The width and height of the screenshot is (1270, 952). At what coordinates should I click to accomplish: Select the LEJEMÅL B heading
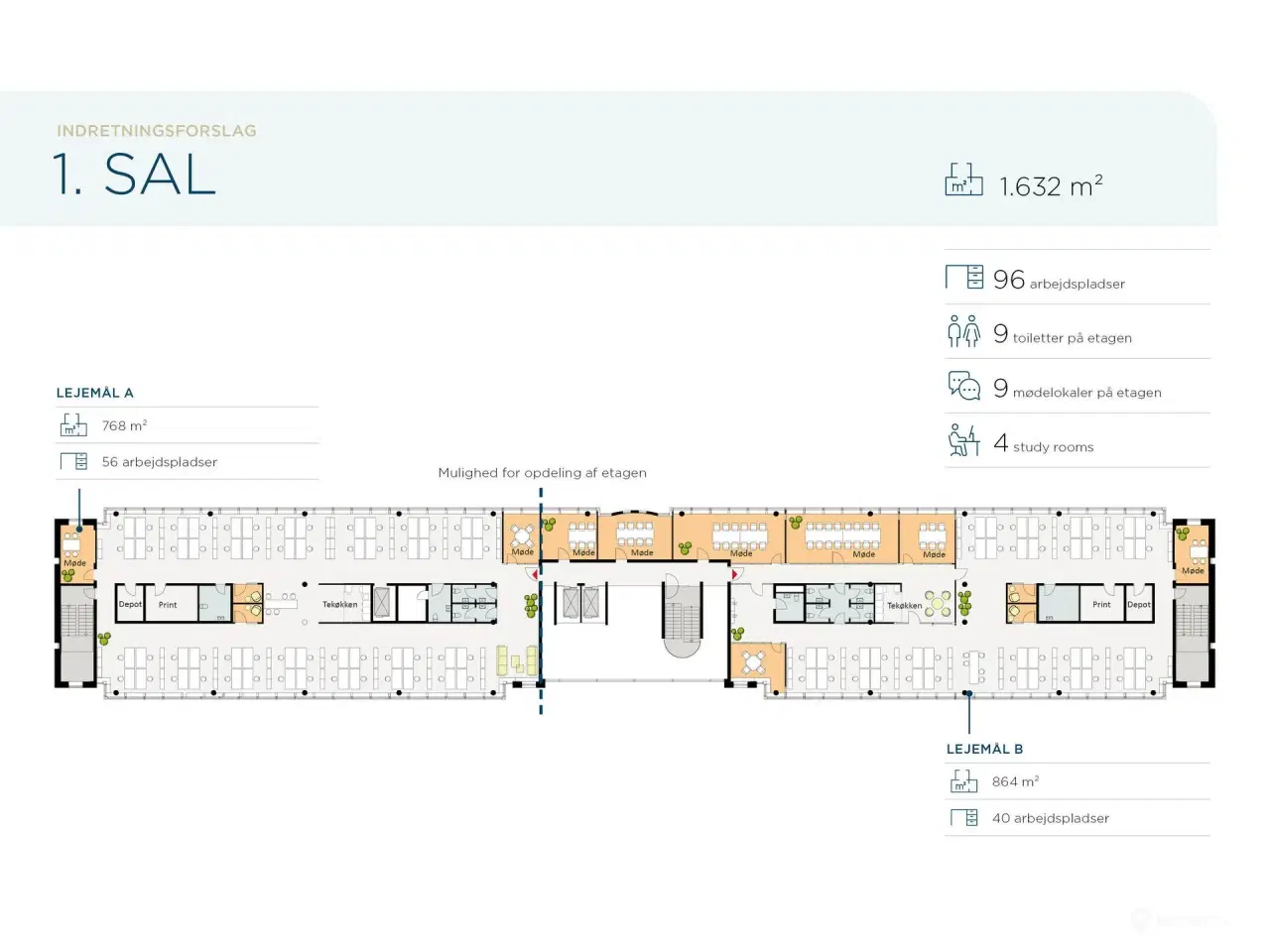[x=984, y=749]
